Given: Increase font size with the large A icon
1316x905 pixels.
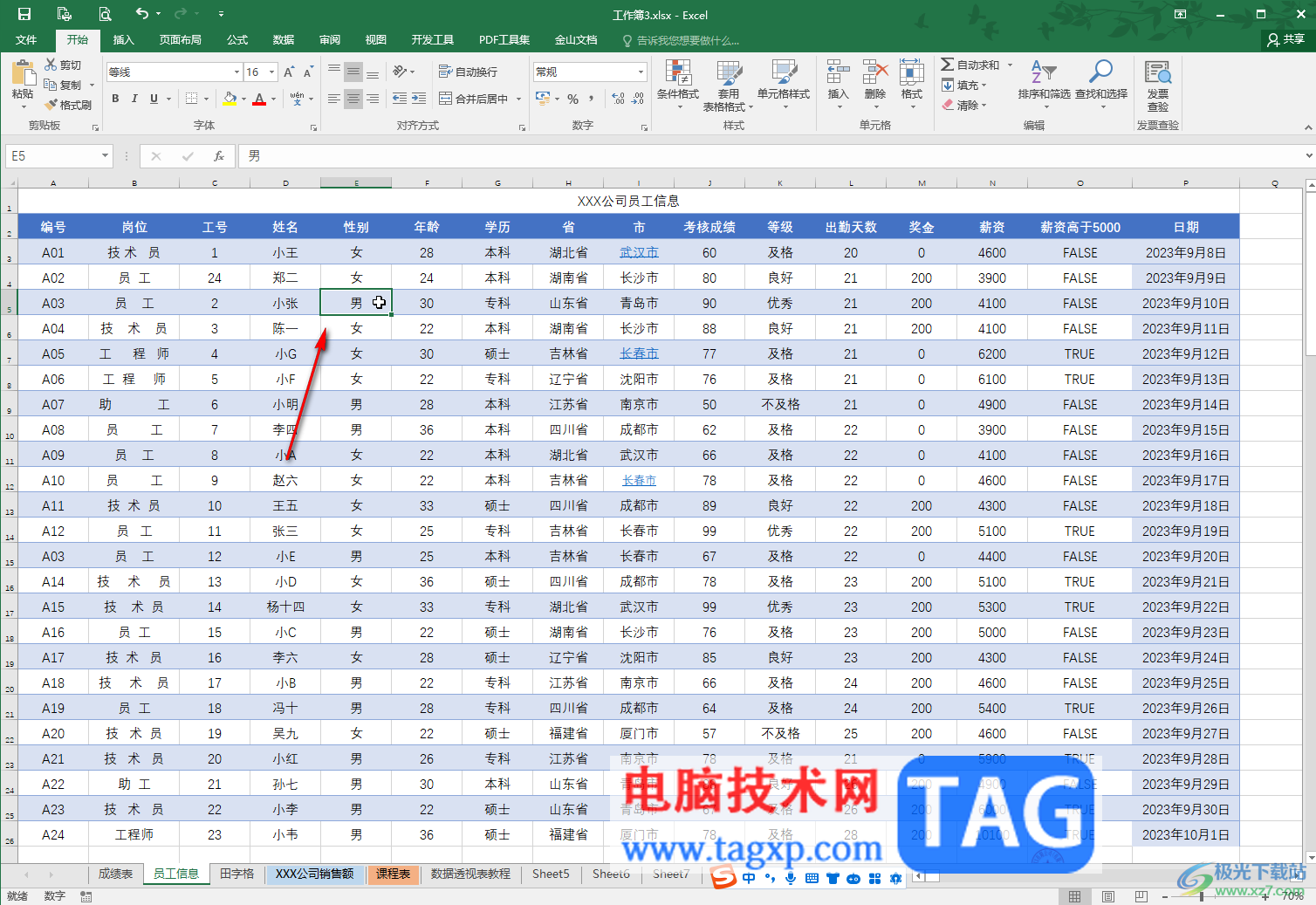Looking at the screenshot, I should (x=289, y=72).
